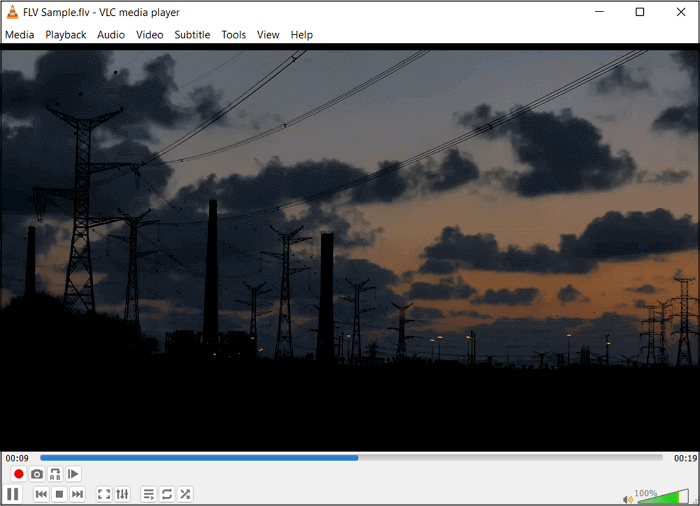Click the A-B loop button
The image size is (700, 506).
[55, 474]
